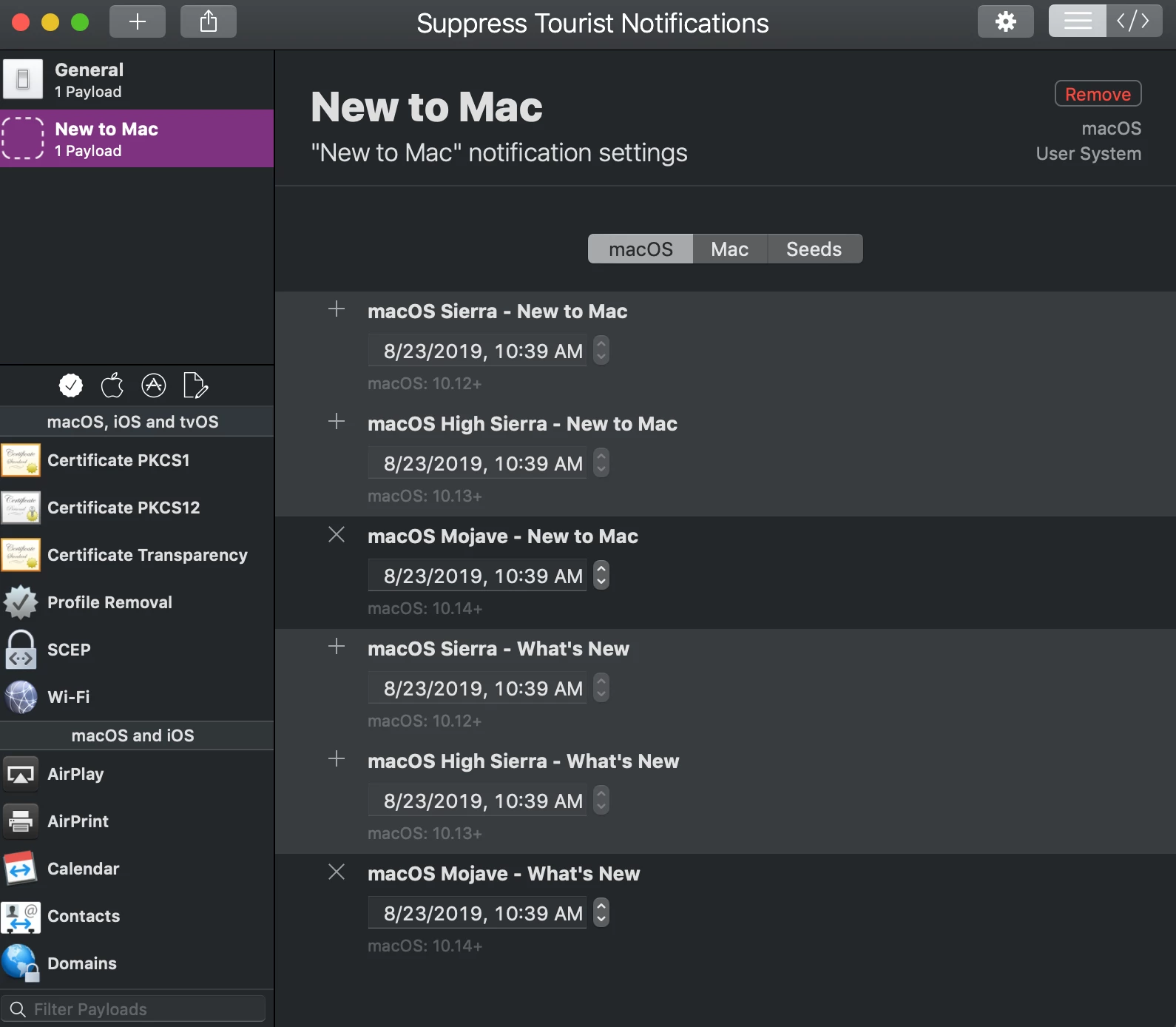1176x1027 pixels.
Task: Click the Domains globe icon
Action: (x=21, y=963)
